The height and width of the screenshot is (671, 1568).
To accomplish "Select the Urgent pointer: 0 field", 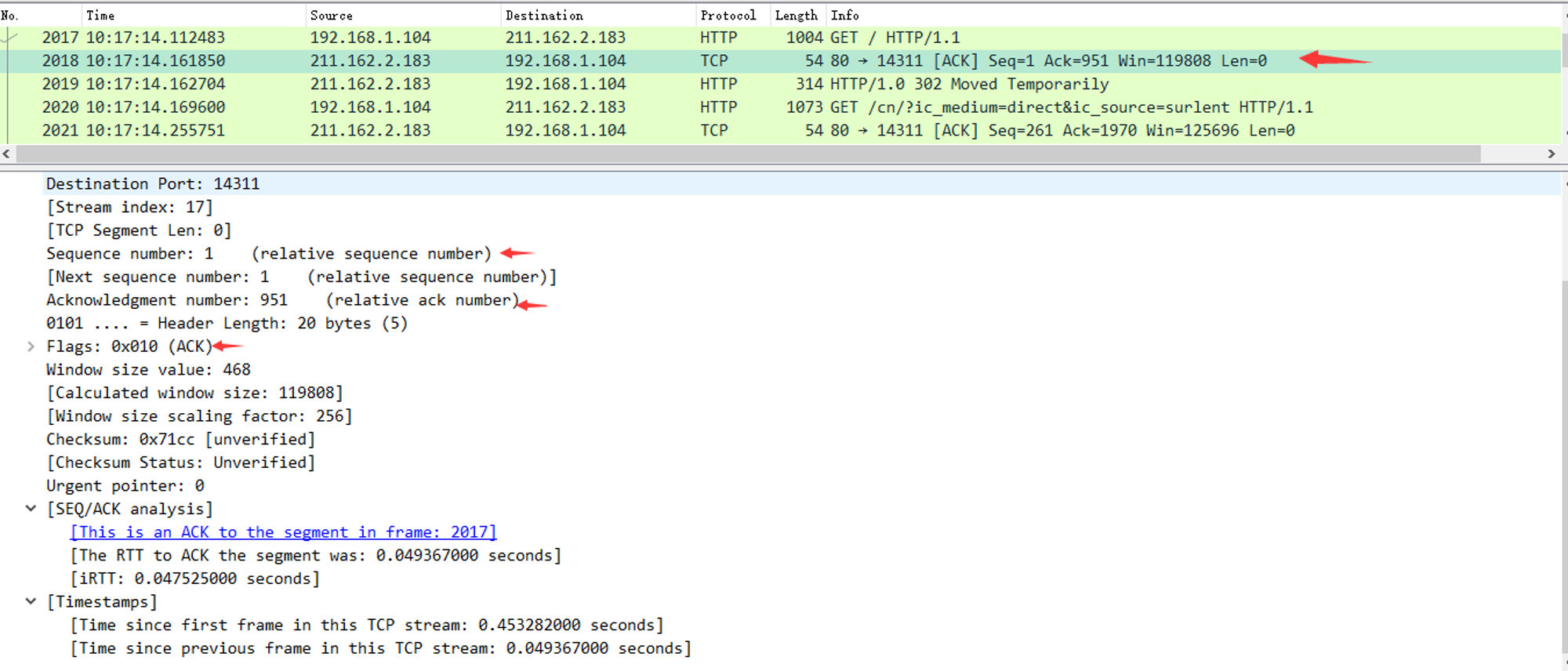I will click(125, 486).
